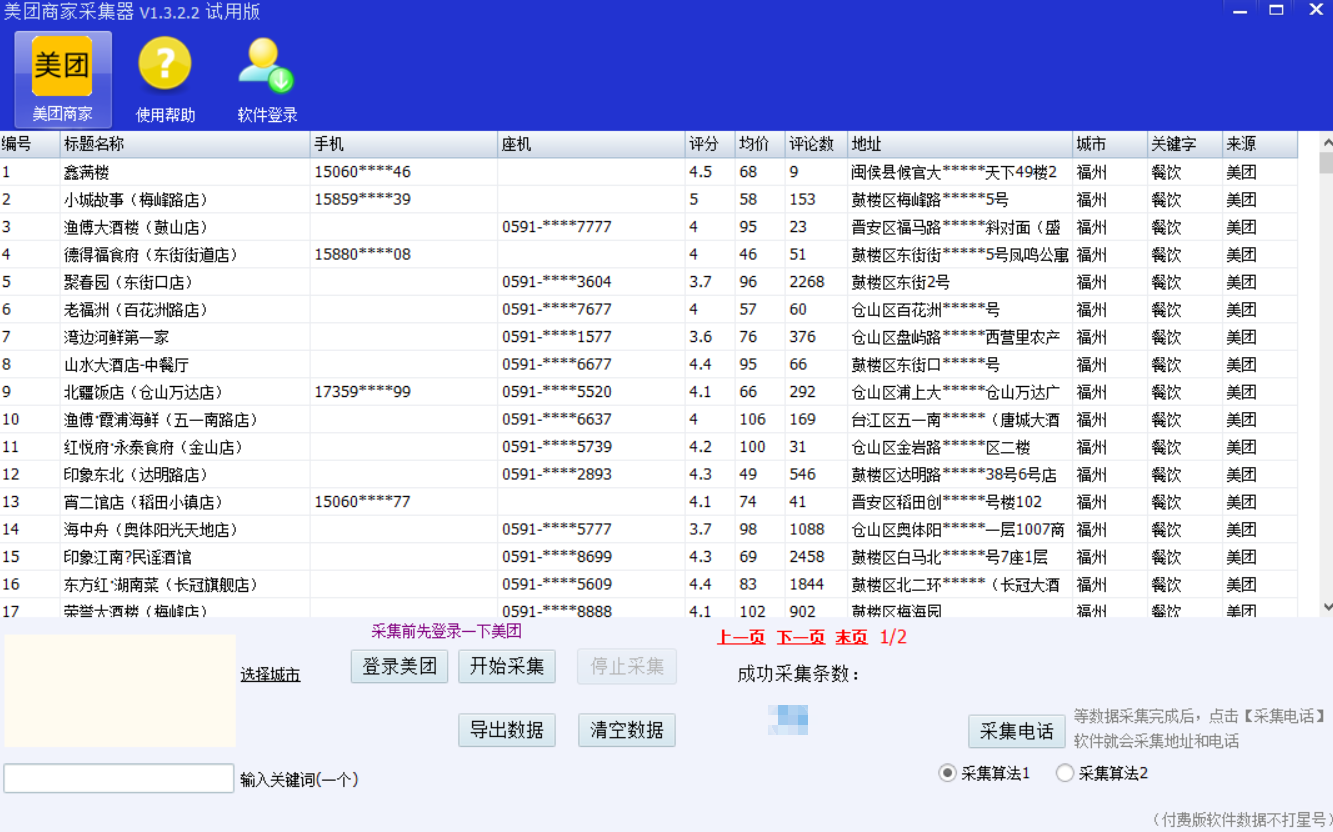Open the 使用帮助 help icon
Viewport: 1333px width, 832px height.
click(165, 79)
